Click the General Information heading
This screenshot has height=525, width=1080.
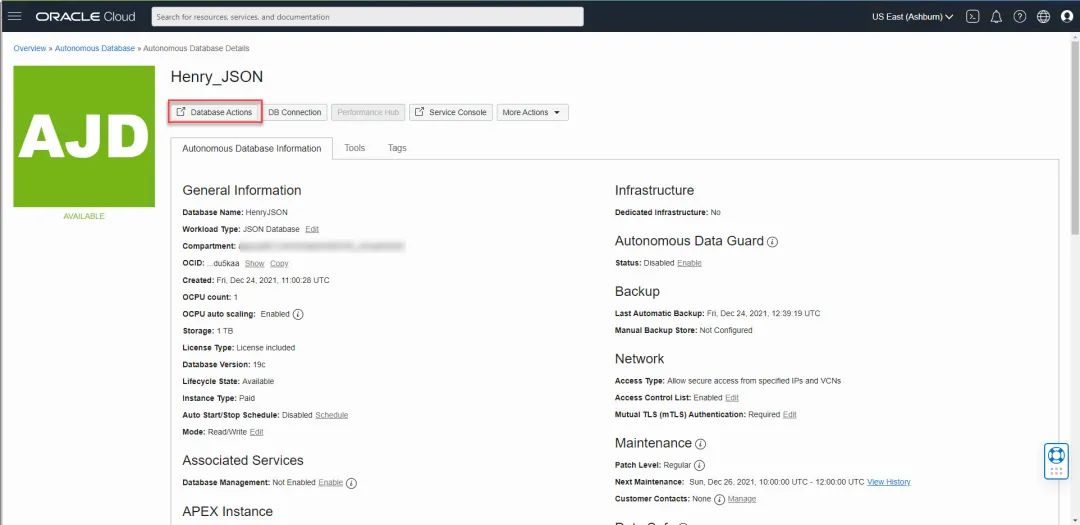[x=242, y=190]
